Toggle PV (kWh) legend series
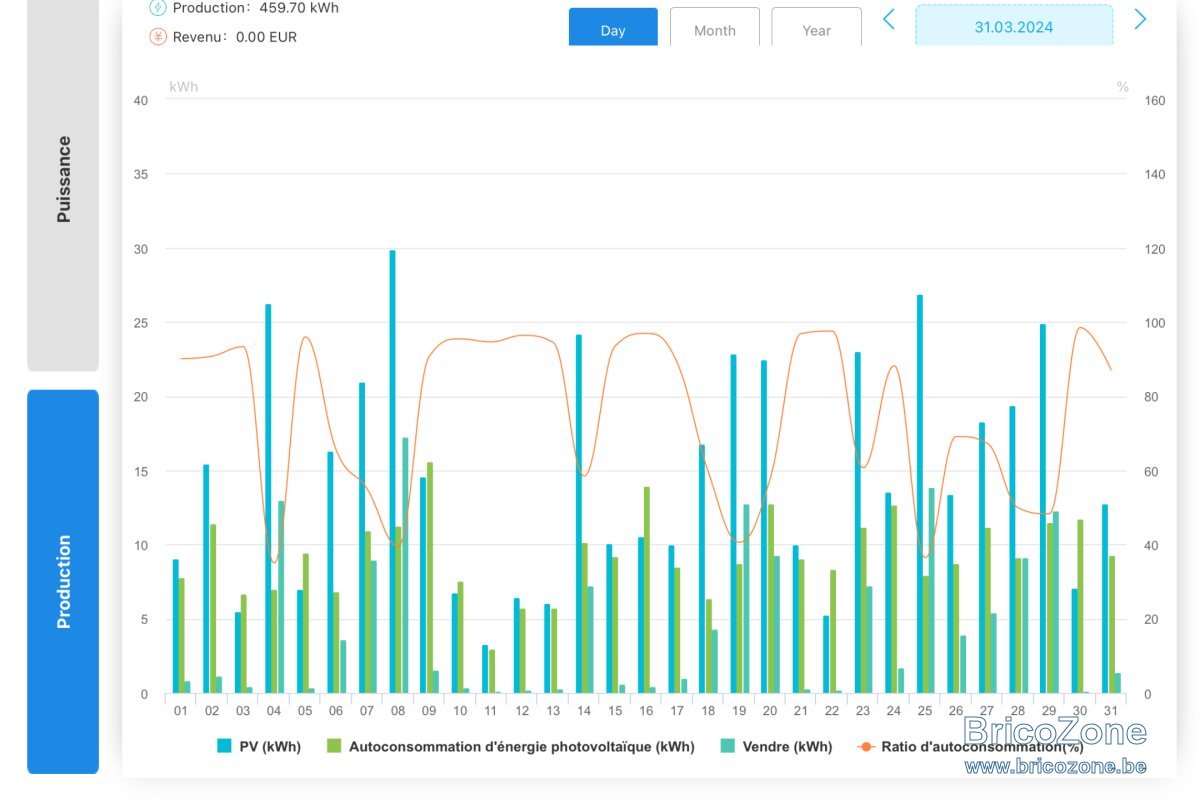 pyautogui.click(x=259, y=746)
